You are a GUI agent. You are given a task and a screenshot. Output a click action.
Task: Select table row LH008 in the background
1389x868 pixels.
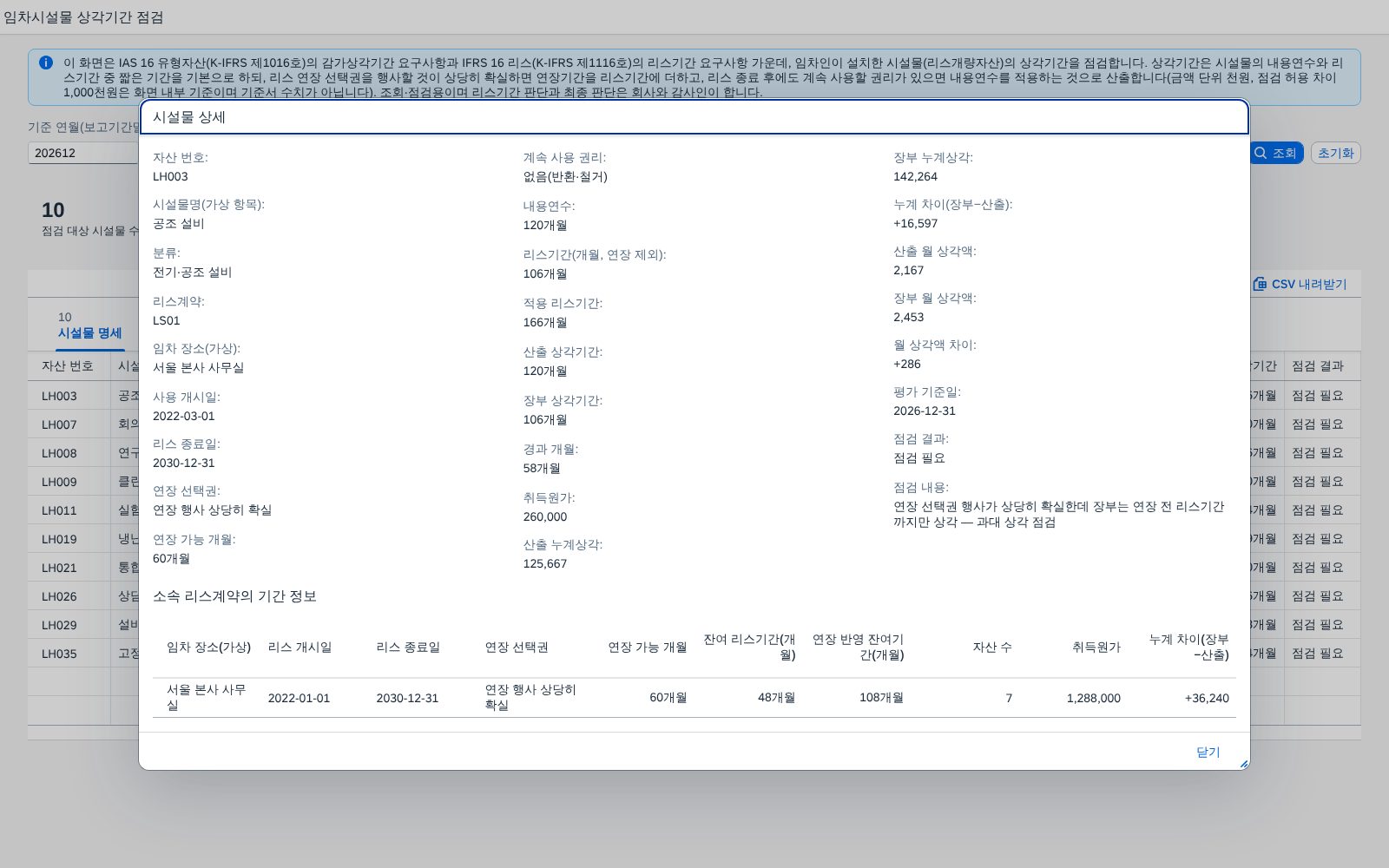point(59,453)
